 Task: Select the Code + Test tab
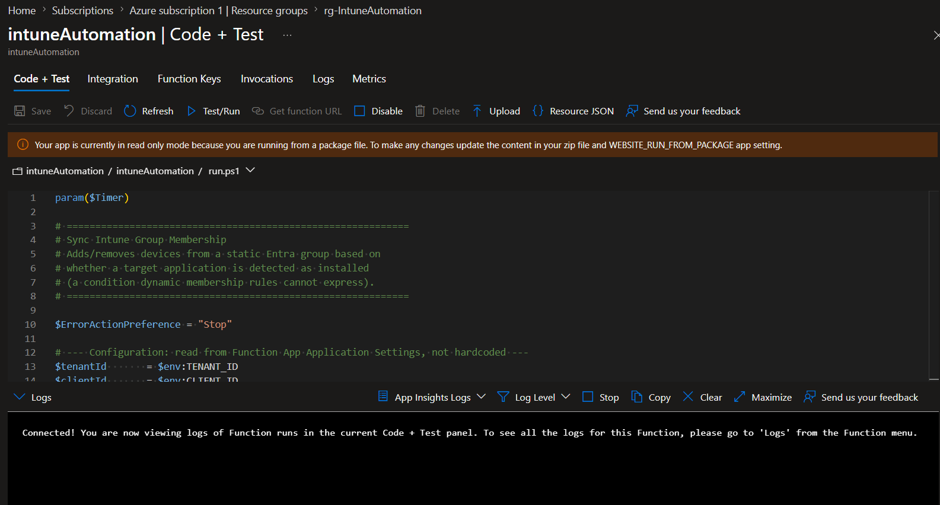pyautogui.click(x=41, y=79)
